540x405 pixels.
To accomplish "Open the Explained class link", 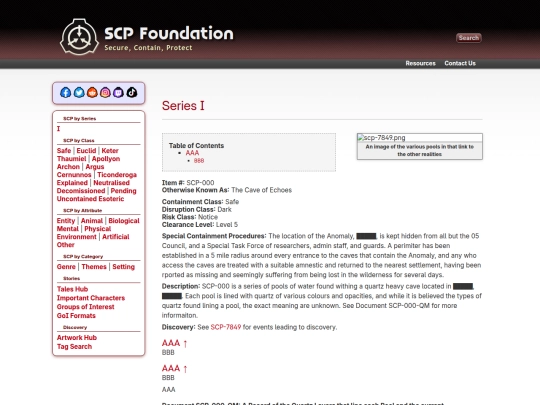I will pos(72,183).
